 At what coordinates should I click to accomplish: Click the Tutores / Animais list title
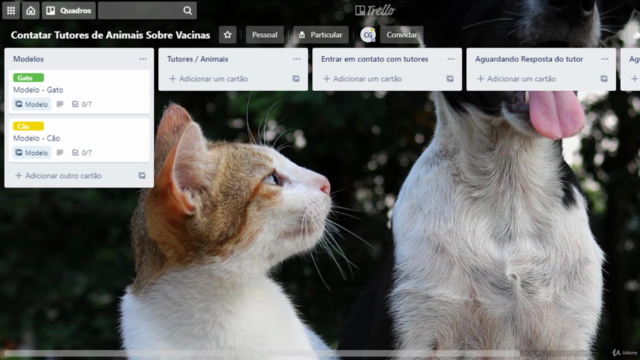click(198, 59)
